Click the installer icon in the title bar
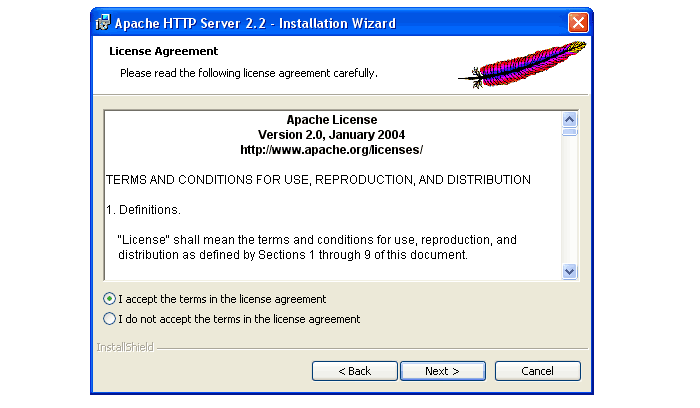 point(103,22)
